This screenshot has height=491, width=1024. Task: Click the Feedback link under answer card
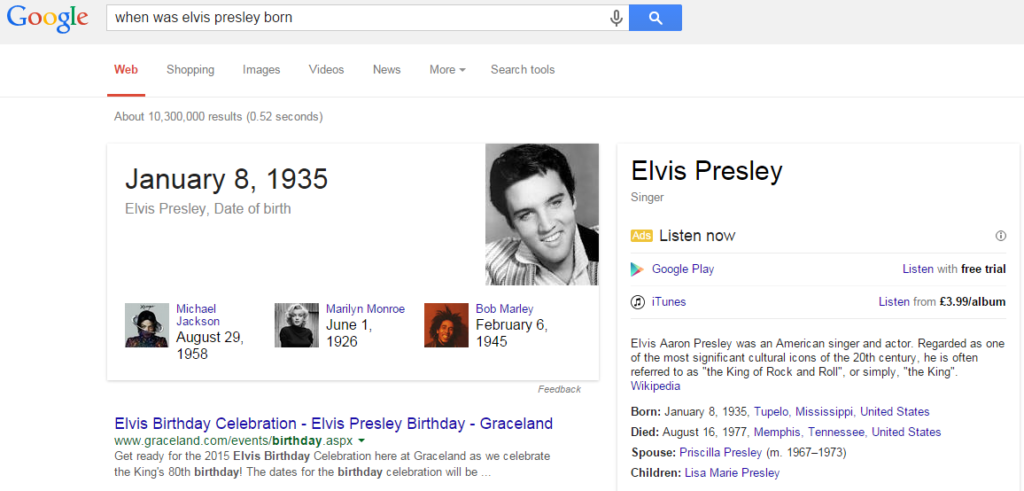(559, 389)
